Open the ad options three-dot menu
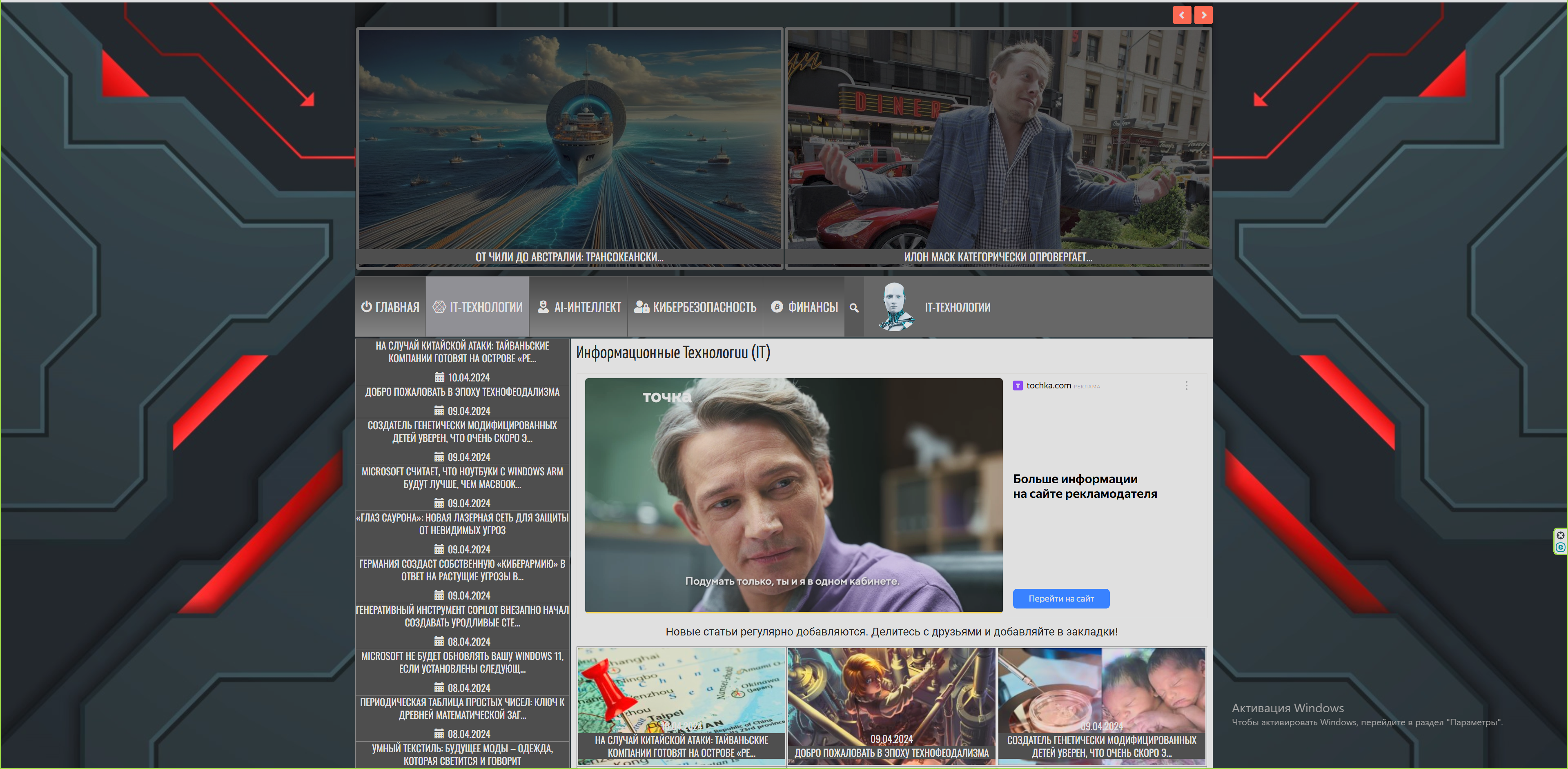The height and width of the screenshot is (769, 1568). (1186, 386)
